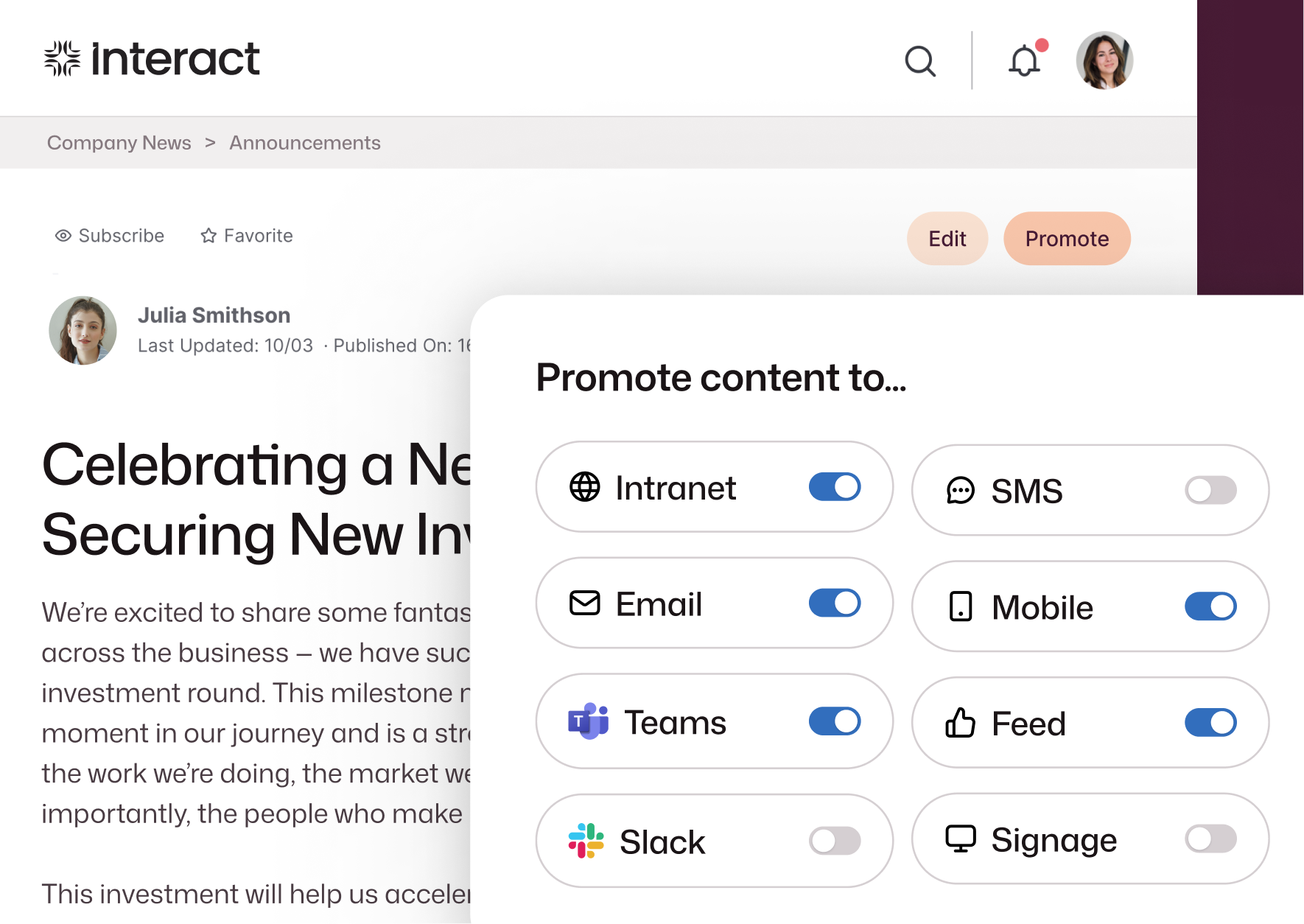Open search with the magnifier icon
Screen dimensions: 1304x924
point(920,61)
